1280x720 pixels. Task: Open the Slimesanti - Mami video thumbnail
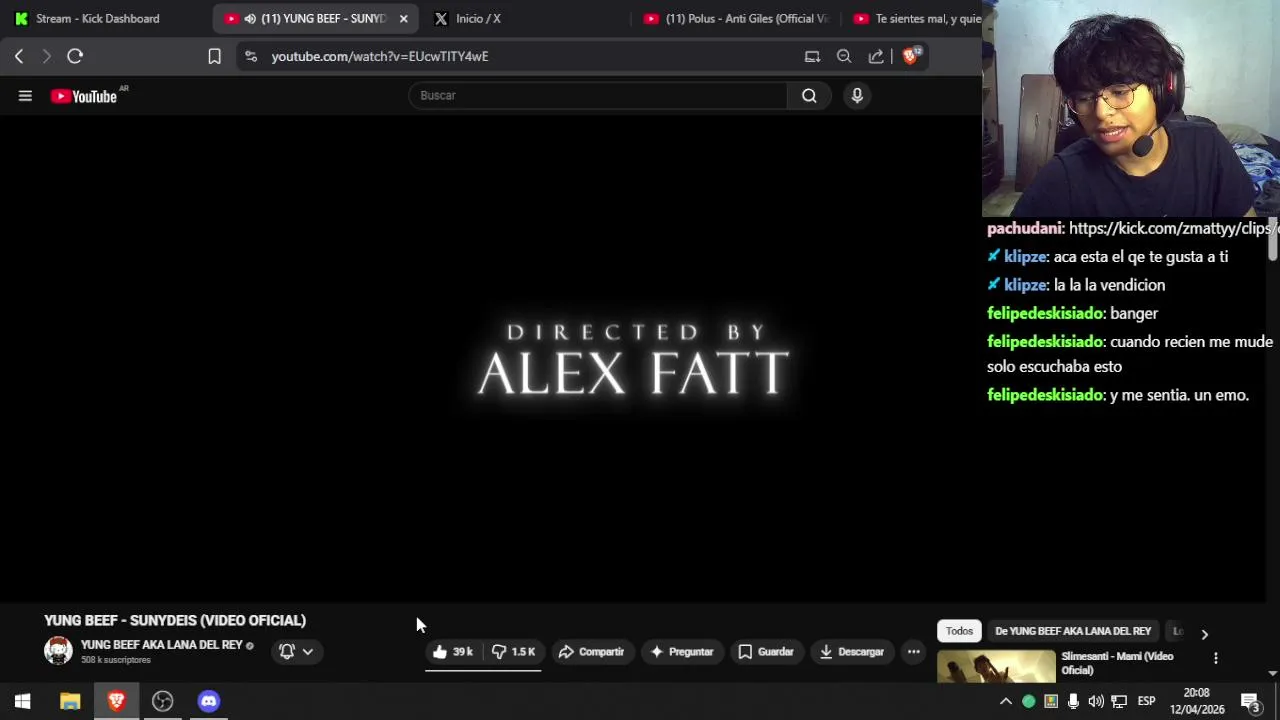tap(996, 667)
